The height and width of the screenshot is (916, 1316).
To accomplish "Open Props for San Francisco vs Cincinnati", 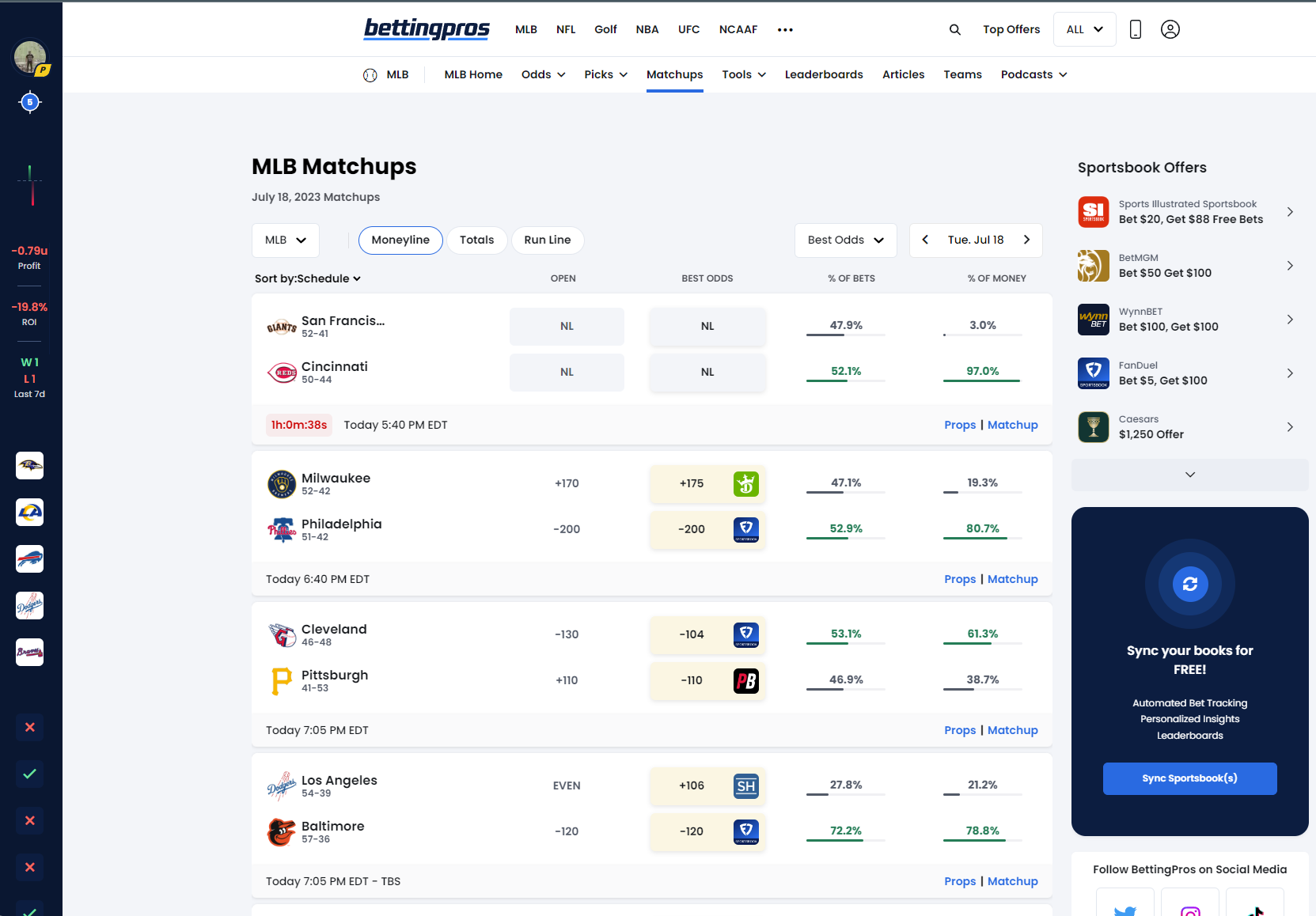I will [960, 425].
